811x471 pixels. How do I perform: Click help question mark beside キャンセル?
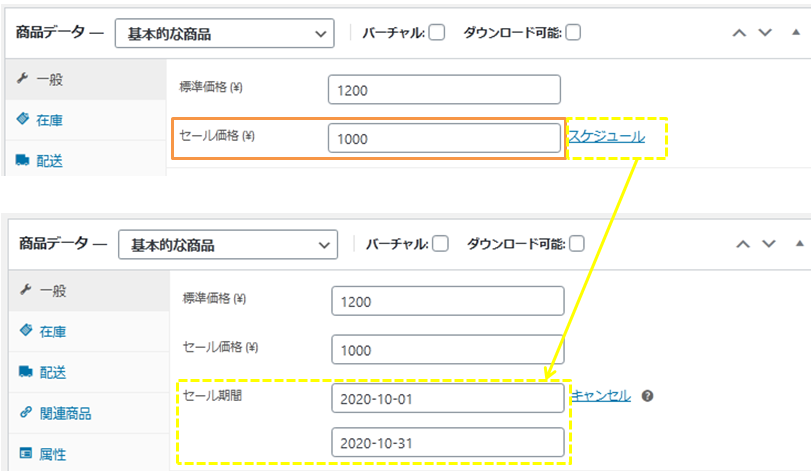tap(647, 396)
